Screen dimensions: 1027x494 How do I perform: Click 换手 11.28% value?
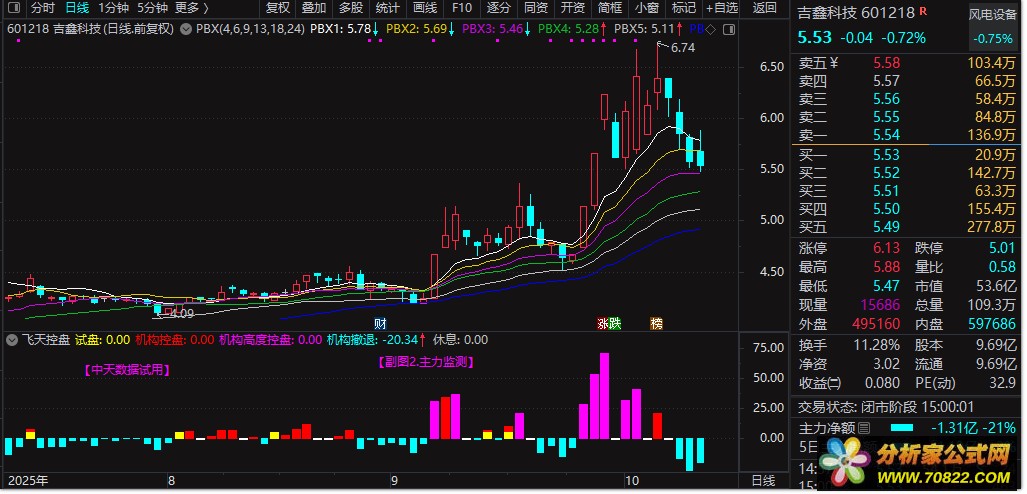click(x=876, y=345)
